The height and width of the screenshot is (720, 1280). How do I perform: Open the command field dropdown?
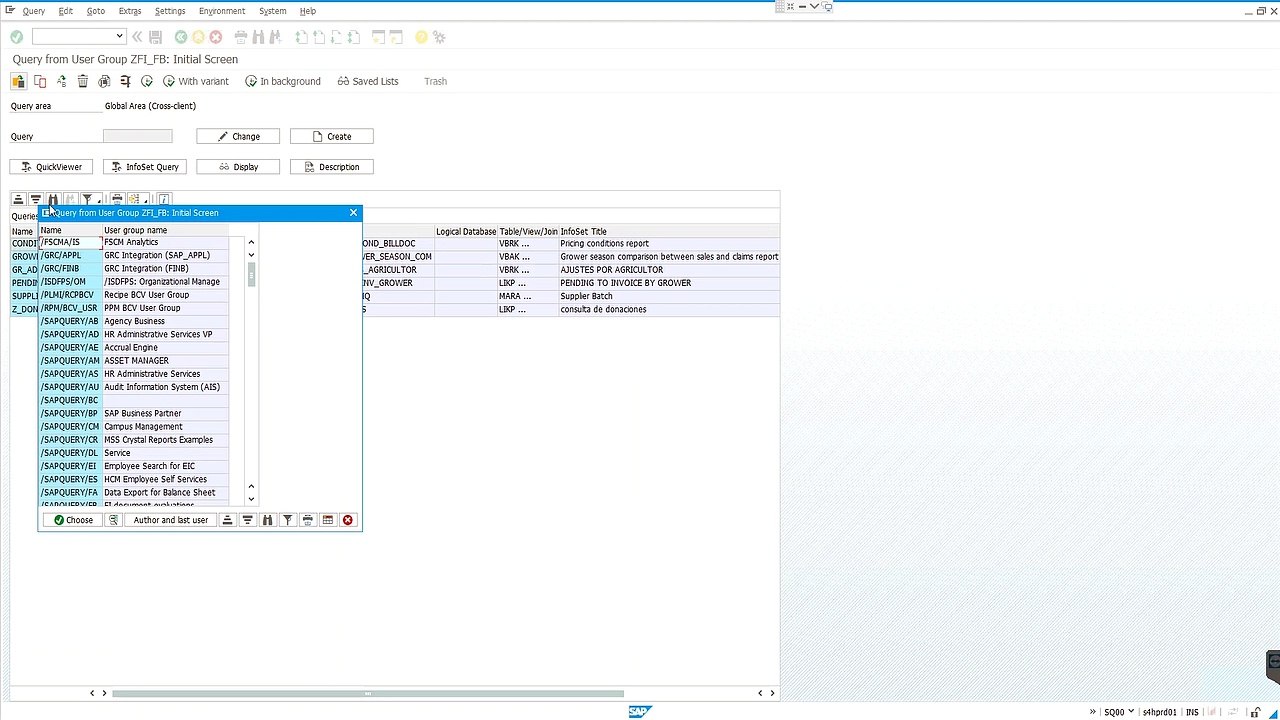click(119, 37)
